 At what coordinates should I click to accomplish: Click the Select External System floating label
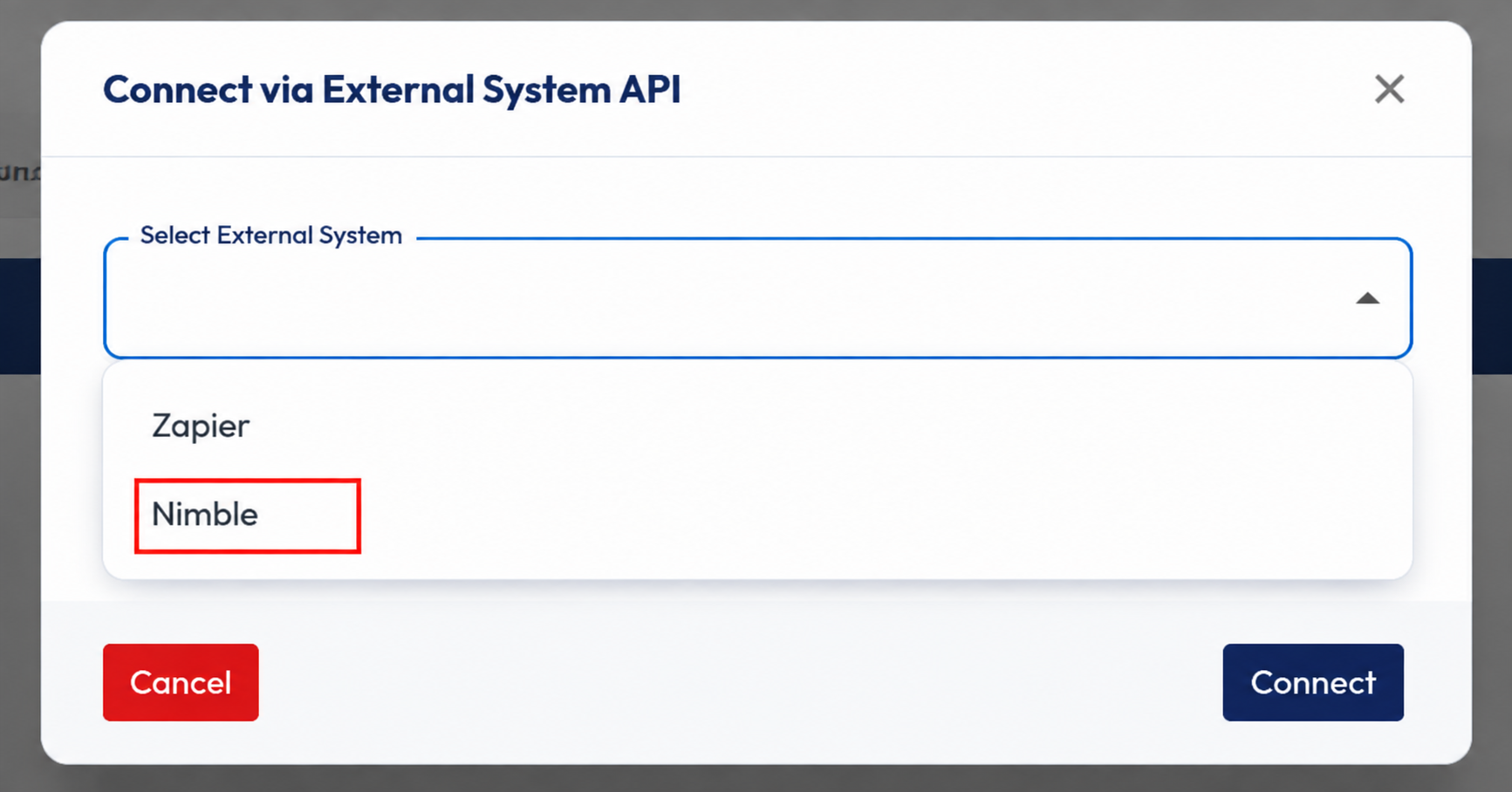(x=271, y=236)
